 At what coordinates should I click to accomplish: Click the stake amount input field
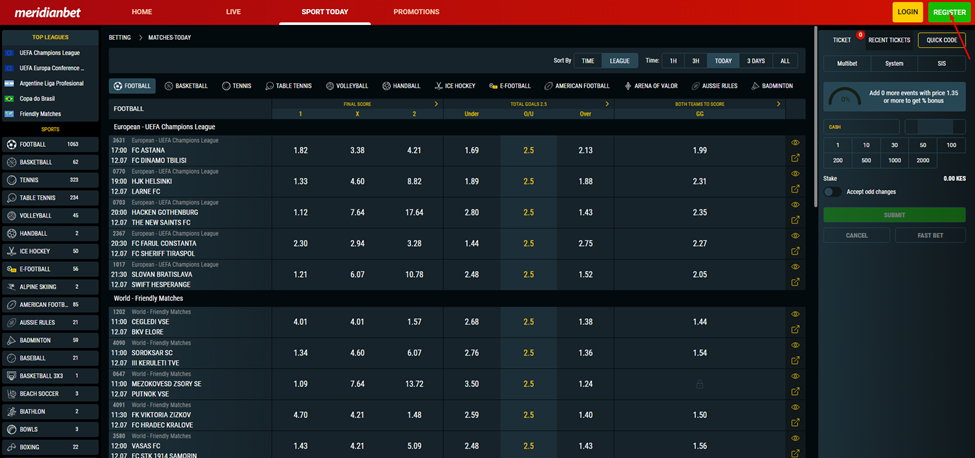935,127
